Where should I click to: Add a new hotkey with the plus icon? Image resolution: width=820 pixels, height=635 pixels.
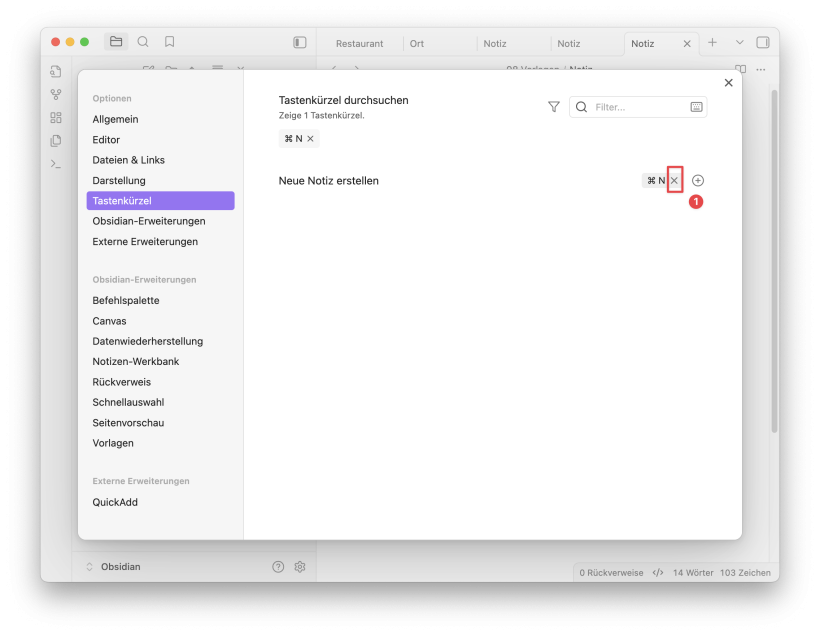698,180
